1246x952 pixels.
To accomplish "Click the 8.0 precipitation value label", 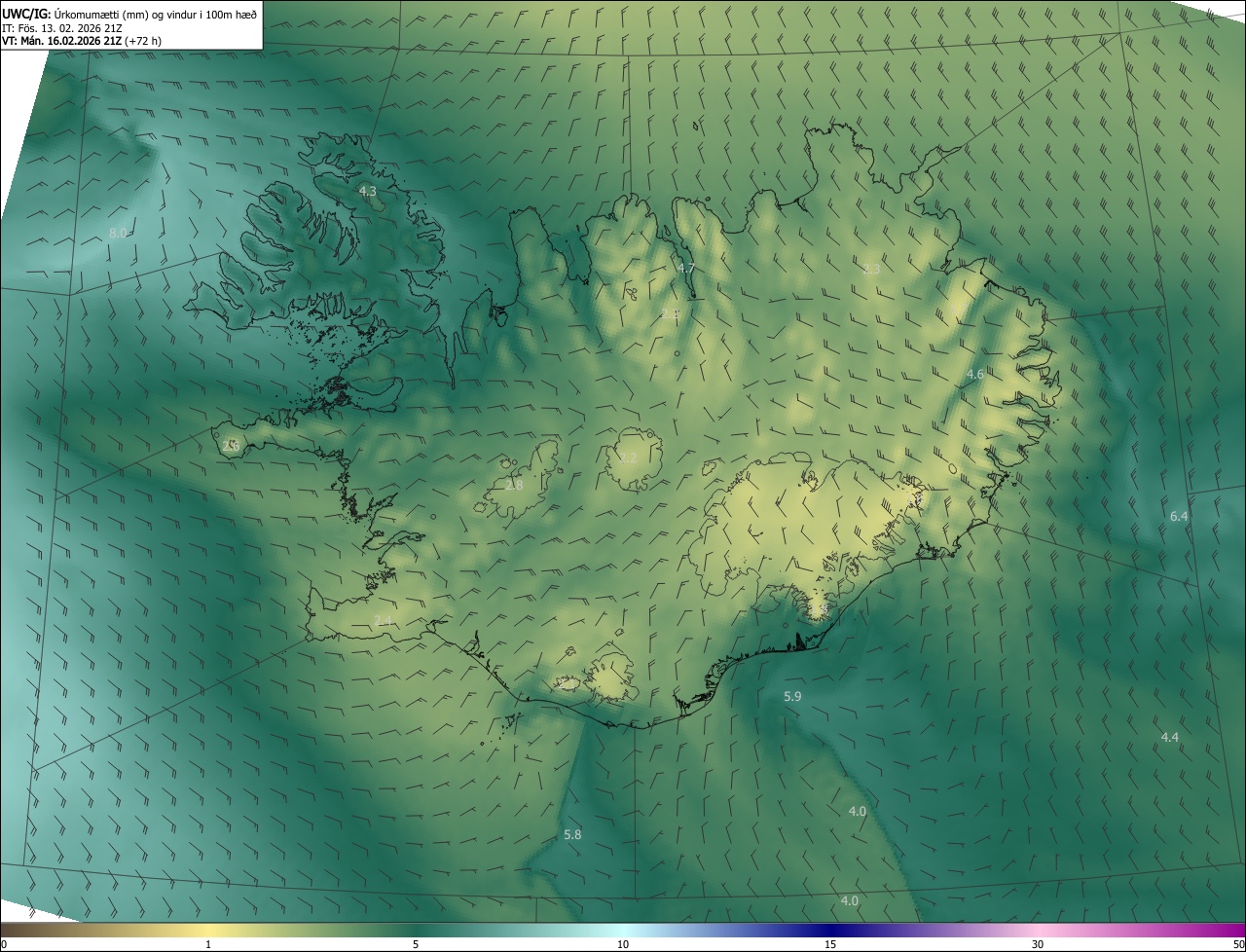I will [x=118, y=234].
